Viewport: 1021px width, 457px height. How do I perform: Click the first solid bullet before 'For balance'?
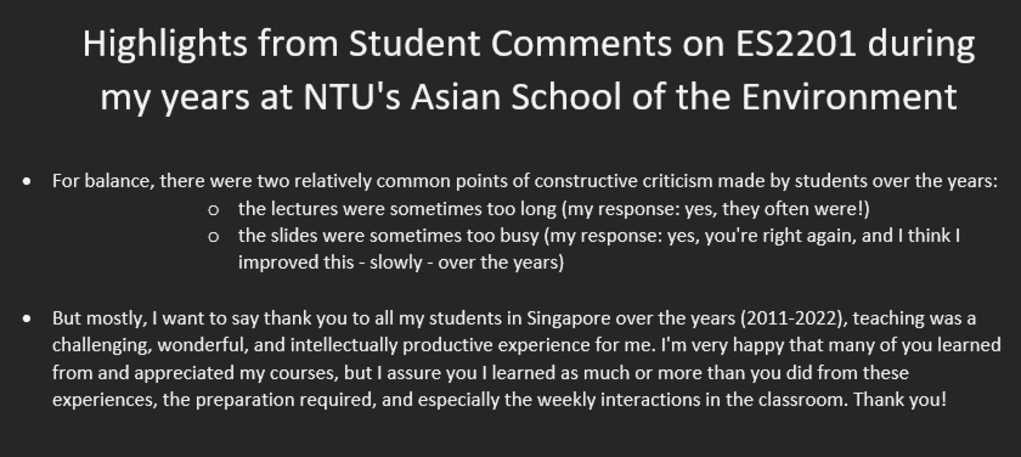point(27,182)
